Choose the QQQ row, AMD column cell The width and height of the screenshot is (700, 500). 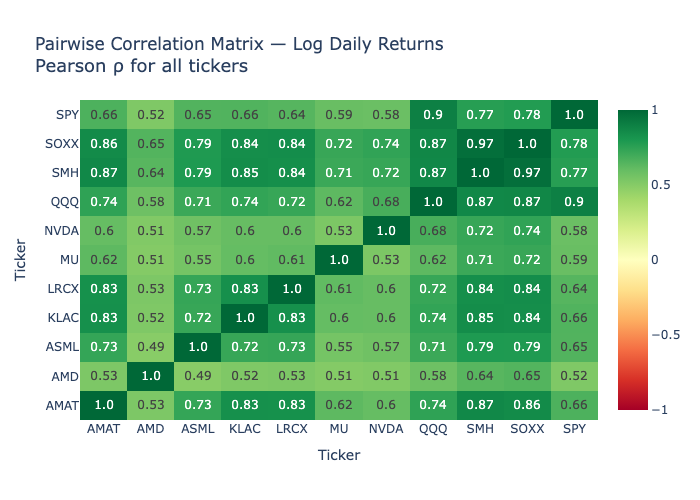coord(151,199)
